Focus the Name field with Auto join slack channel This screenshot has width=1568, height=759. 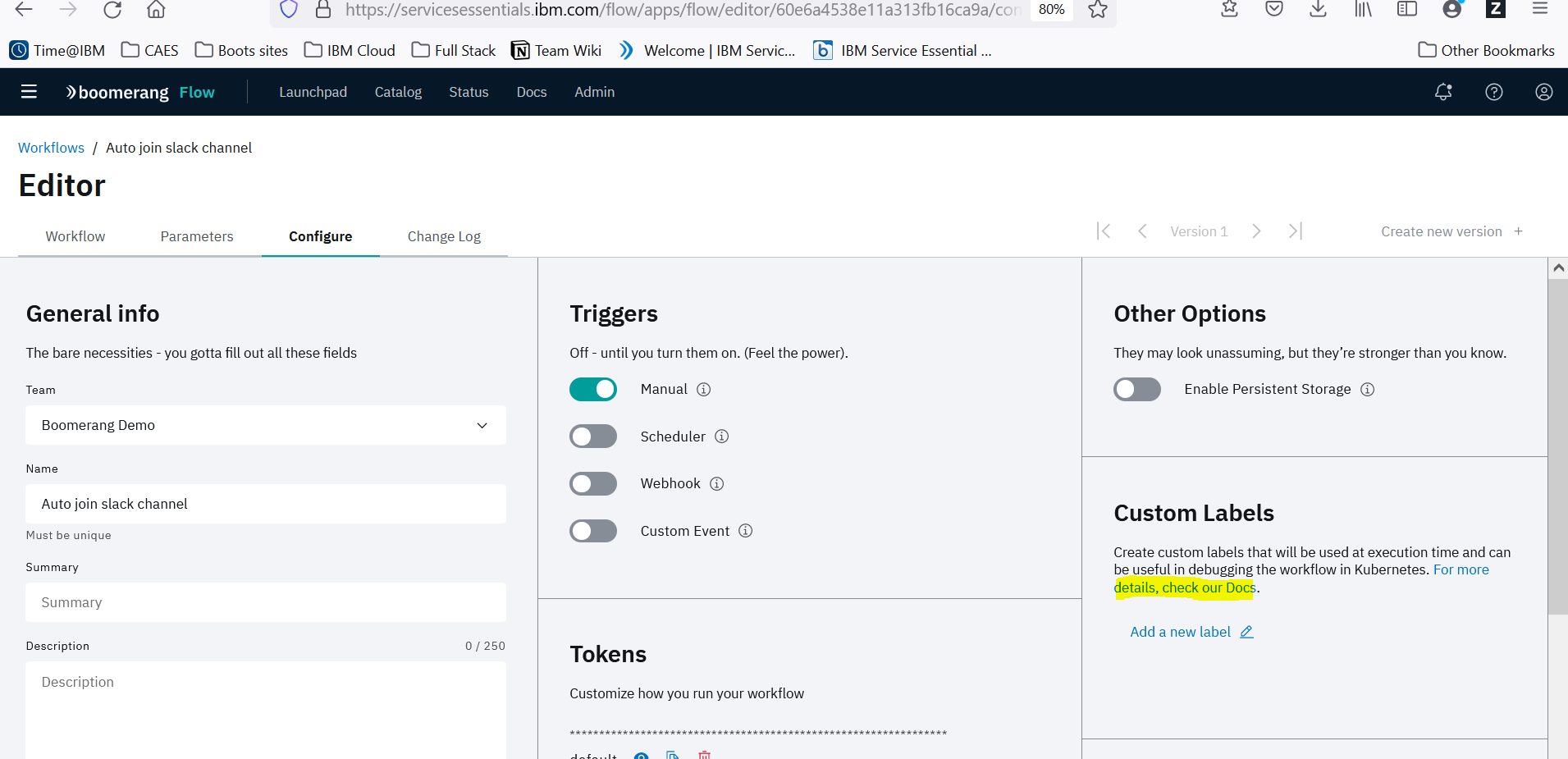pyautogui.click(x=266, y=504)
